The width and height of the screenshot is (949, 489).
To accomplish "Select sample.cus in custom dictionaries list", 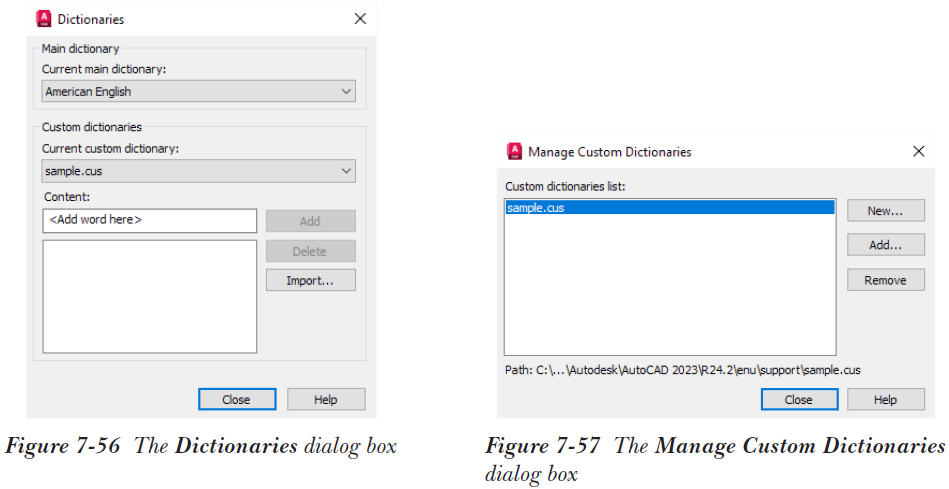I will pos(670,208).
